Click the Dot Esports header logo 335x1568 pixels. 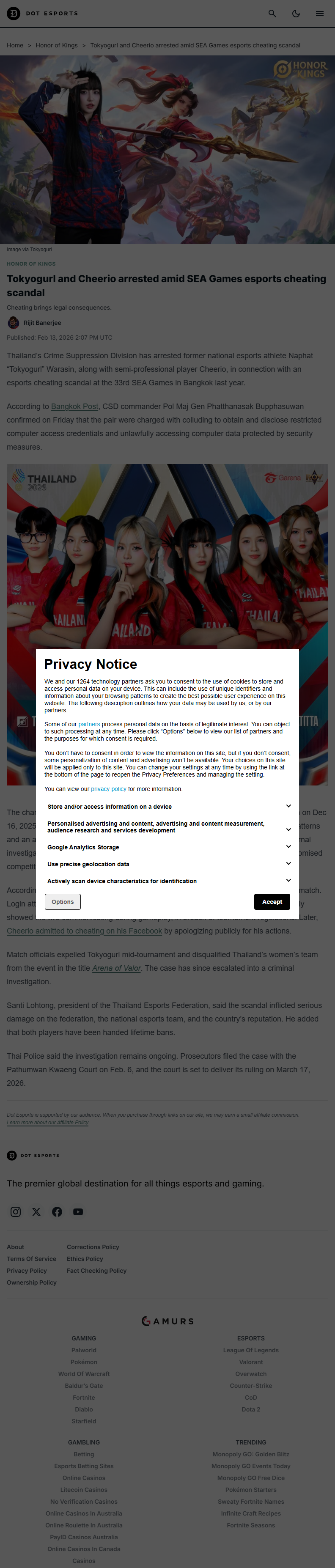point(43,14)
